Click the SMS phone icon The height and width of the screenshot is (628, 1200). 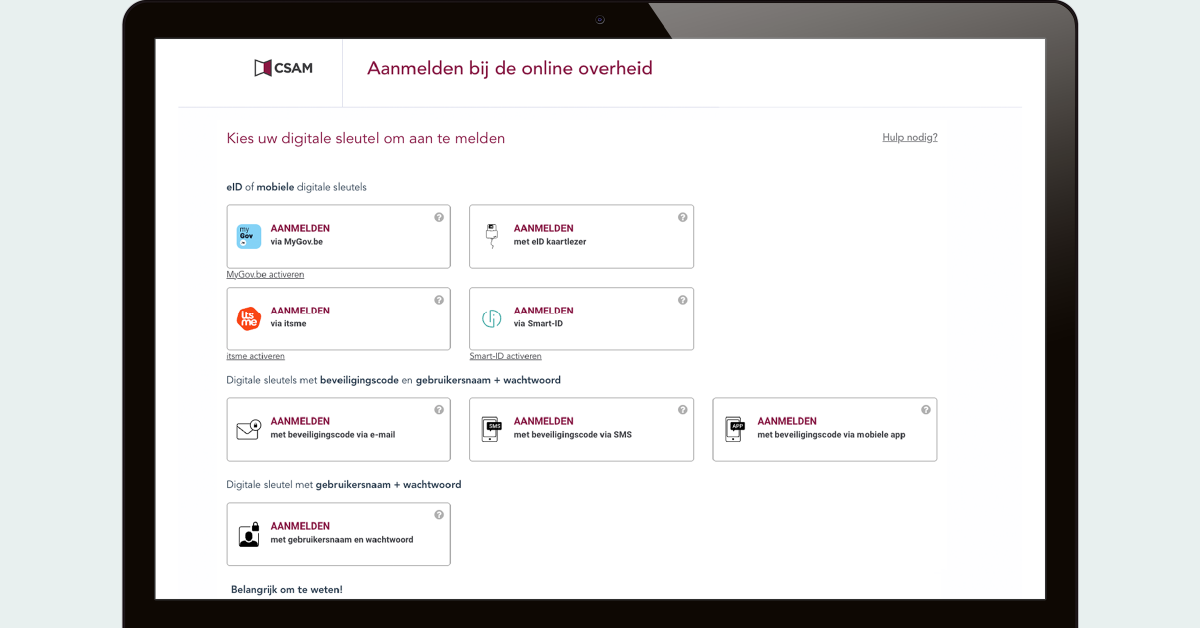click(x=491, y=429)
